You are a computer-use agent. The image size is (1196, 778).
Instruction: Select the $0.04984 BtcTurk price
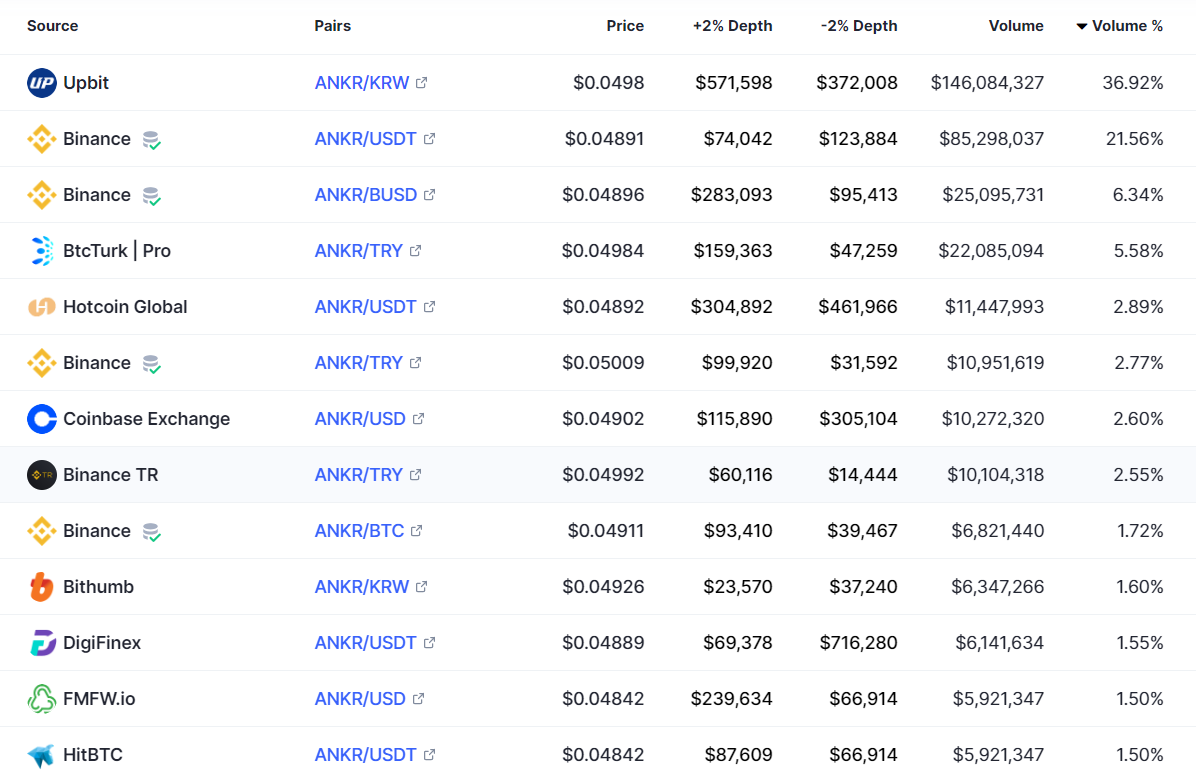[x=603, y=251]
